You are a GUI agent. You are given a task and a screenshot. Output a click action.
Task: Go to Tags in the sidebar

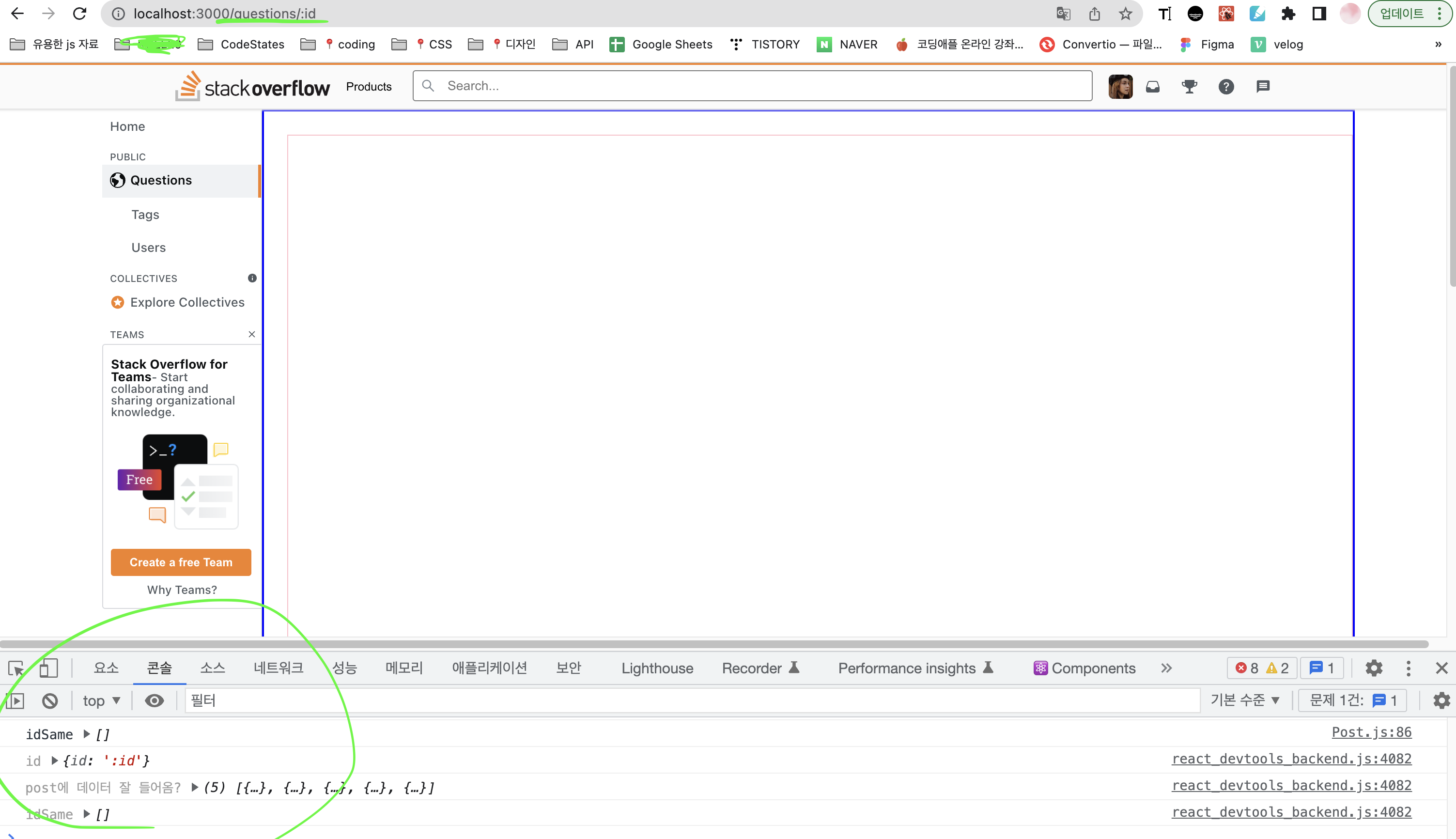145,215
